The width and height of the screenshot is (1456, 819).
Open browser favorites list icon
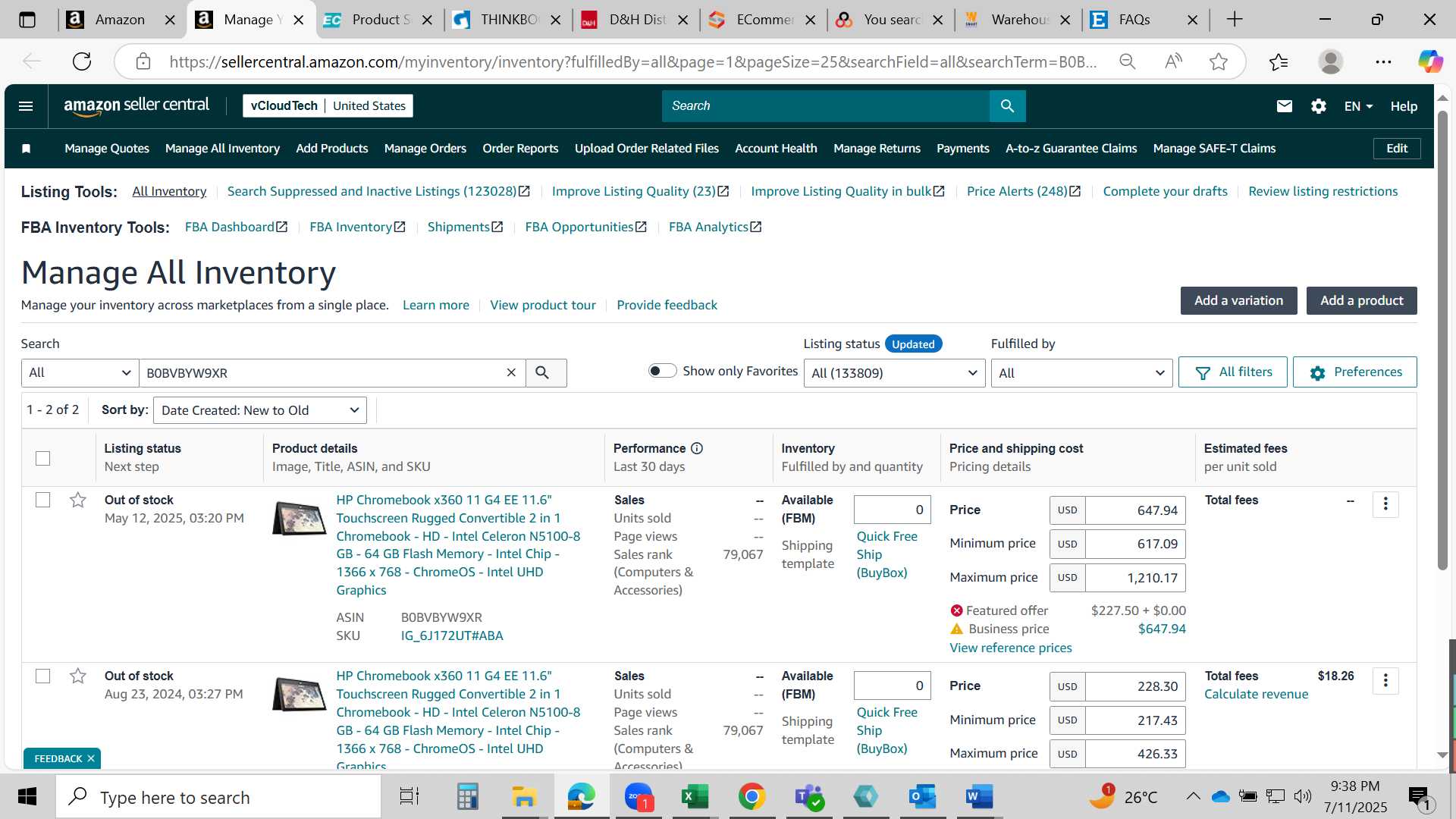(1279, 61)
